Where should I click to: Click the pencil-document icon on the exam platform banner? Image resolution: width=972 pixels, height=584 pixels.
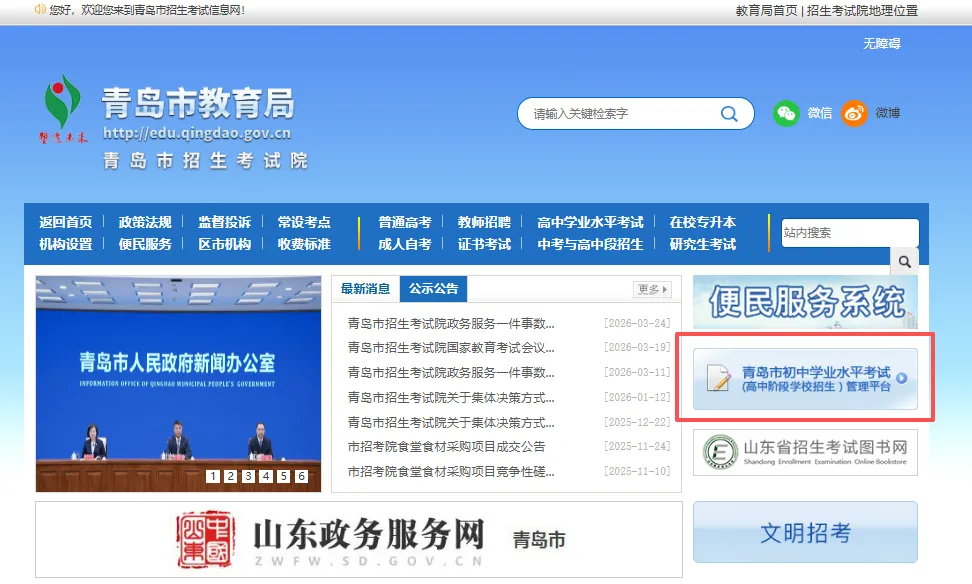pos(719,377)
